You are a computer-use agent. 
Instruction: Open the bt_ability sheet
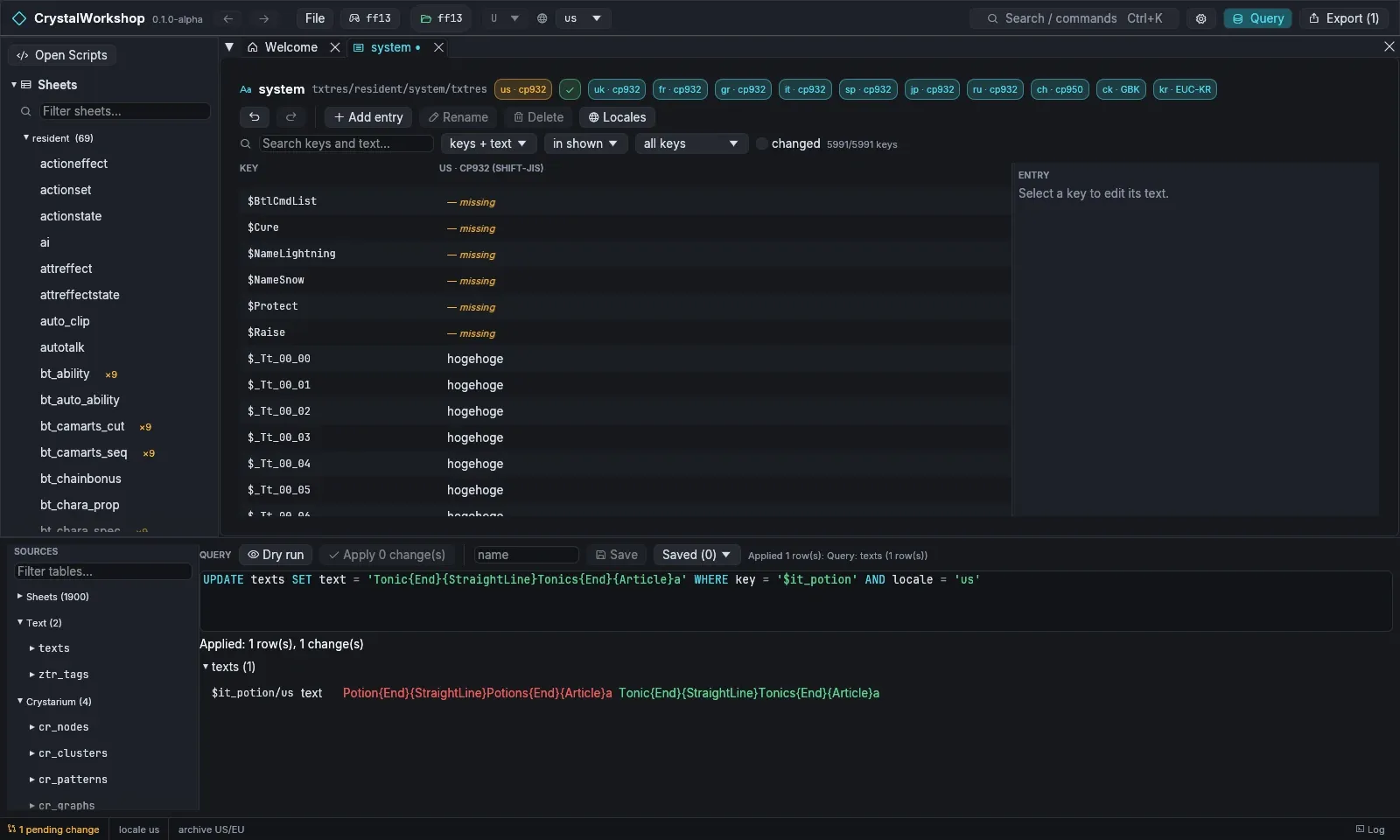coord(65,374)
